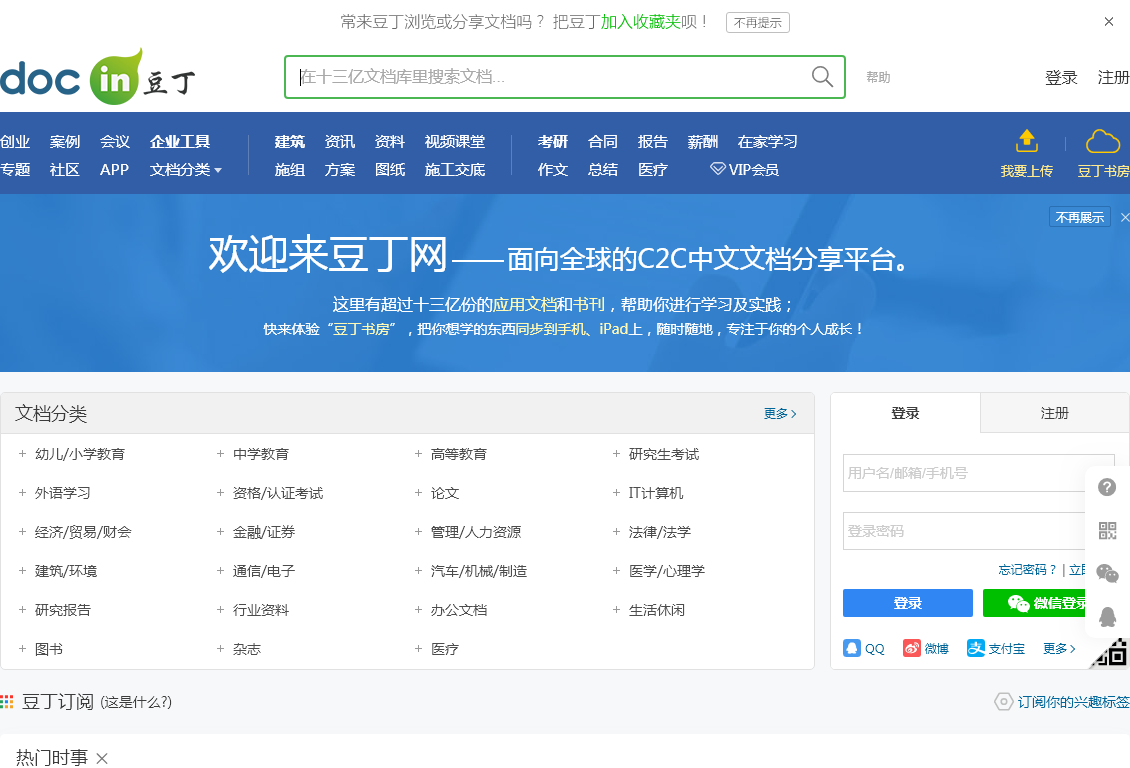The image size is (1130, 768).
Task: Close the top bookmark notification bar
Action: 1109,22
